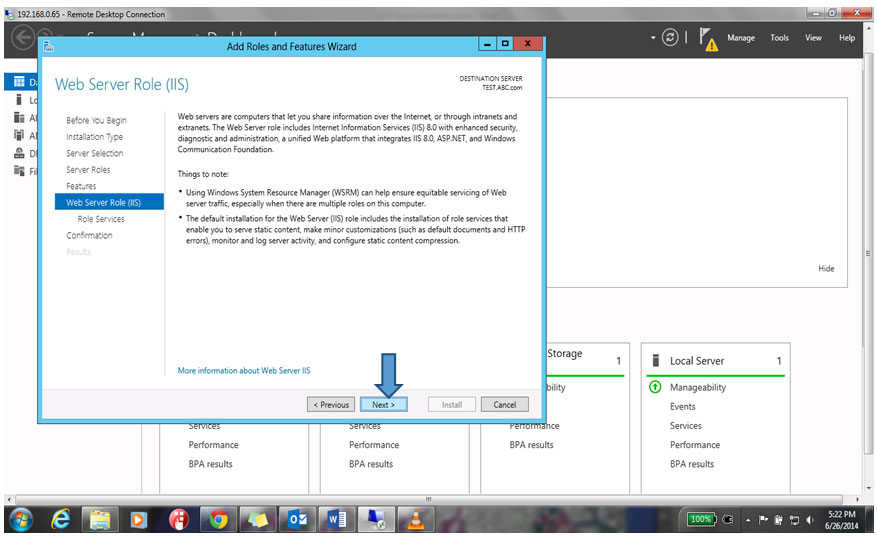Image resolution: width=877 pixels, height=539 pixels.
Task: Cancel the Add Roles and Features Wizard
Action: point(504,404)
